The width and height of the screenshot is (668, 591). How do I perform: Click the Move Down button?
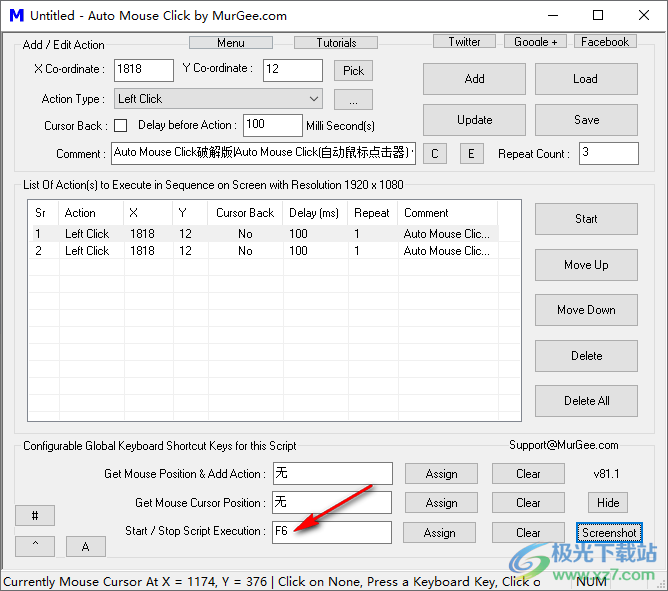(586, 310)
